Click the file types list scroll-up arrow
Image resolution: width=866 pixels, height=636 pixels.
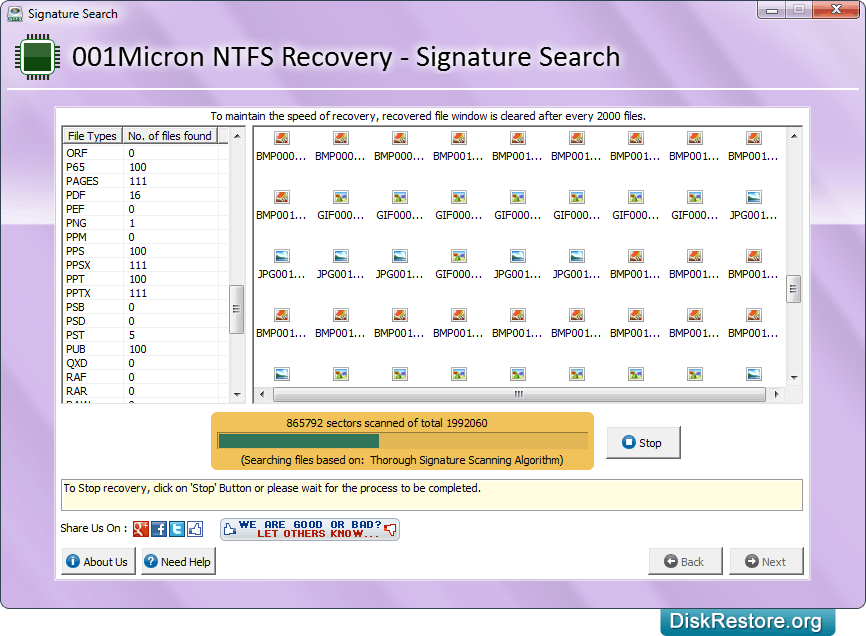237,136
